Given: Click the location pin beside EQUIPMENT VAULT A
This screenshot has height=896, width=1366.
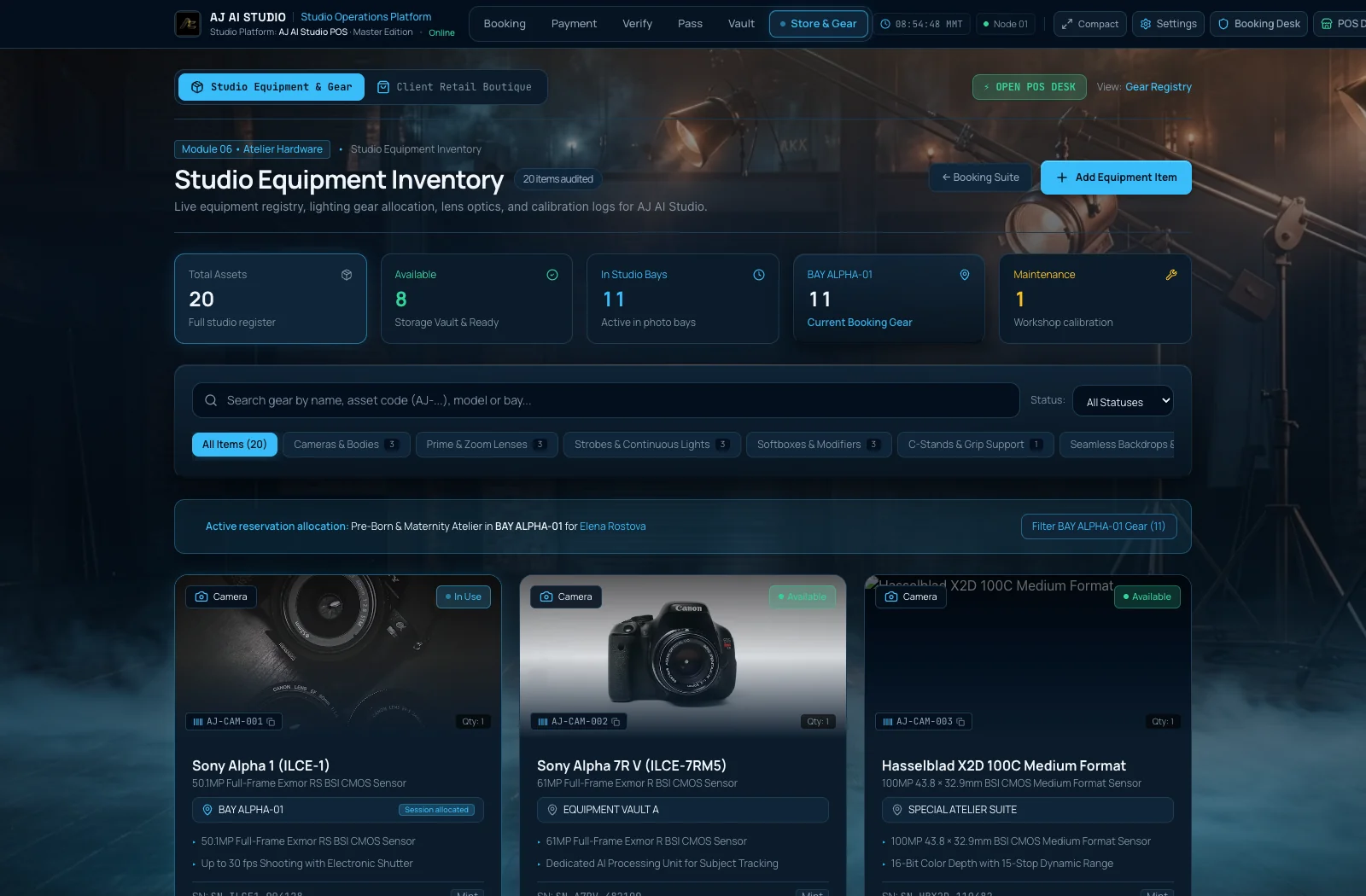Looking at the screenshot, I should 552,810.
